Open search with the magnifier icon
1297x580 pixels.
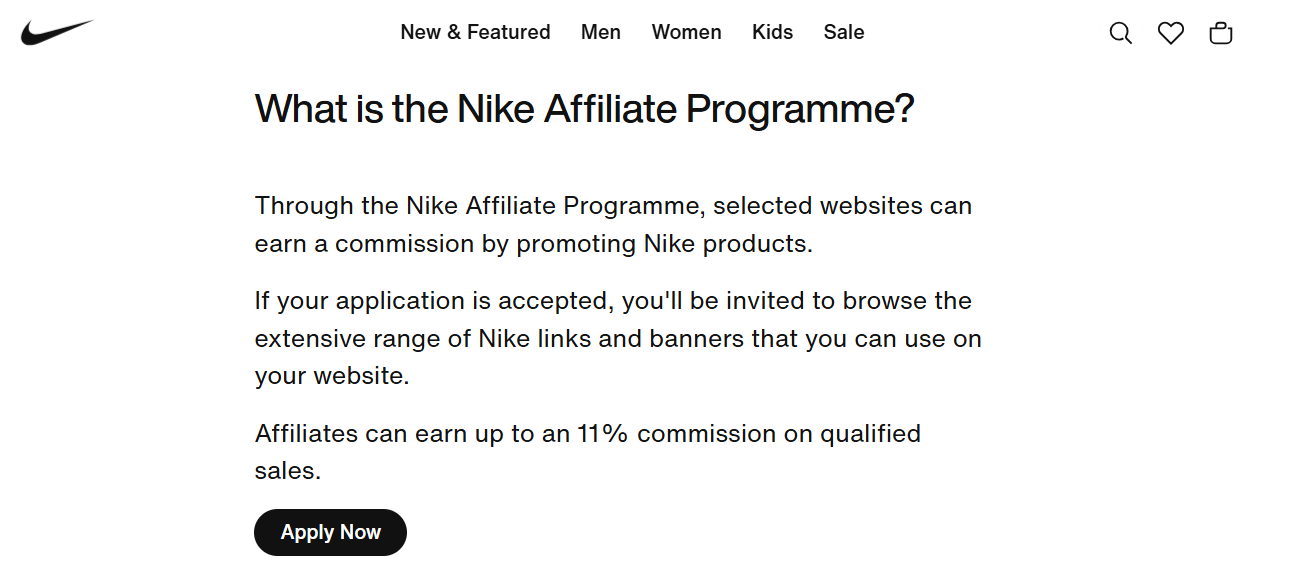(1121, 33)
